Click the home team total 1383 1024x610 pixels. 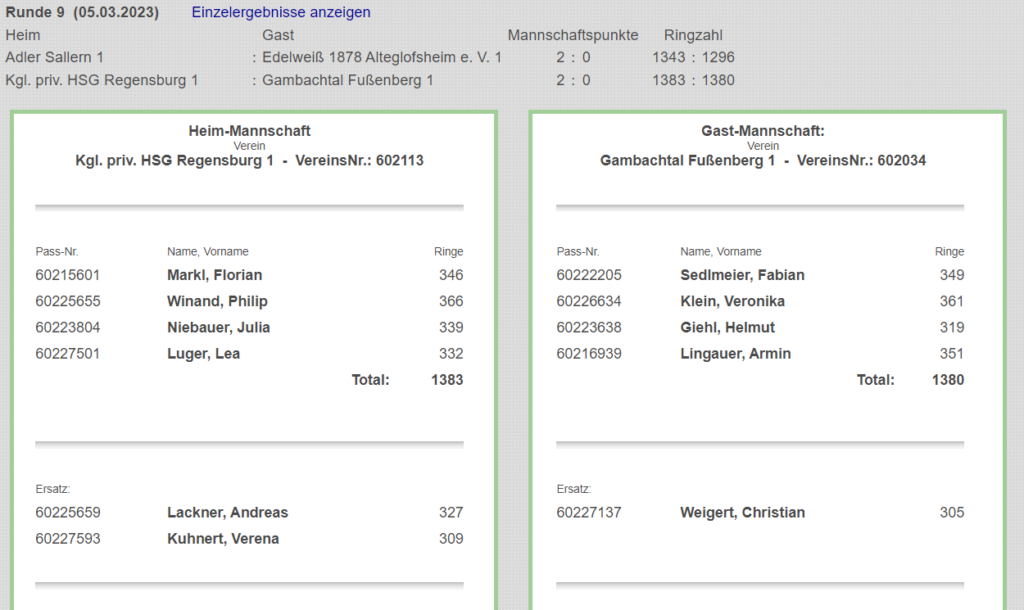click(446, 380)
